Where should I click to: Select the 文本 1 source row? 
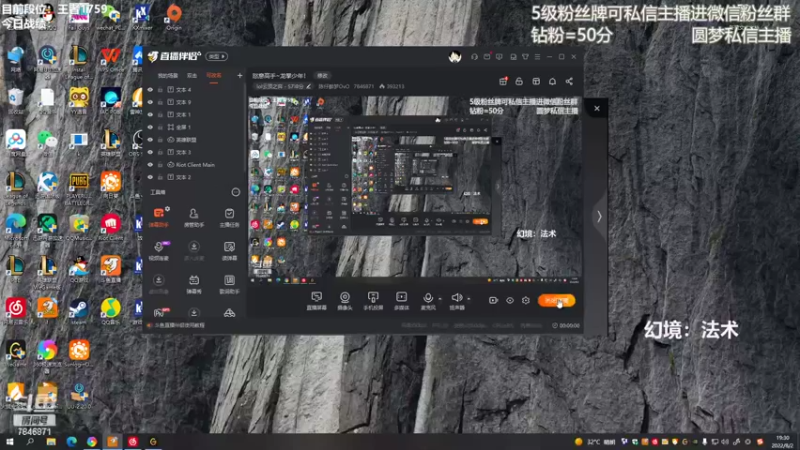(194, 115)
